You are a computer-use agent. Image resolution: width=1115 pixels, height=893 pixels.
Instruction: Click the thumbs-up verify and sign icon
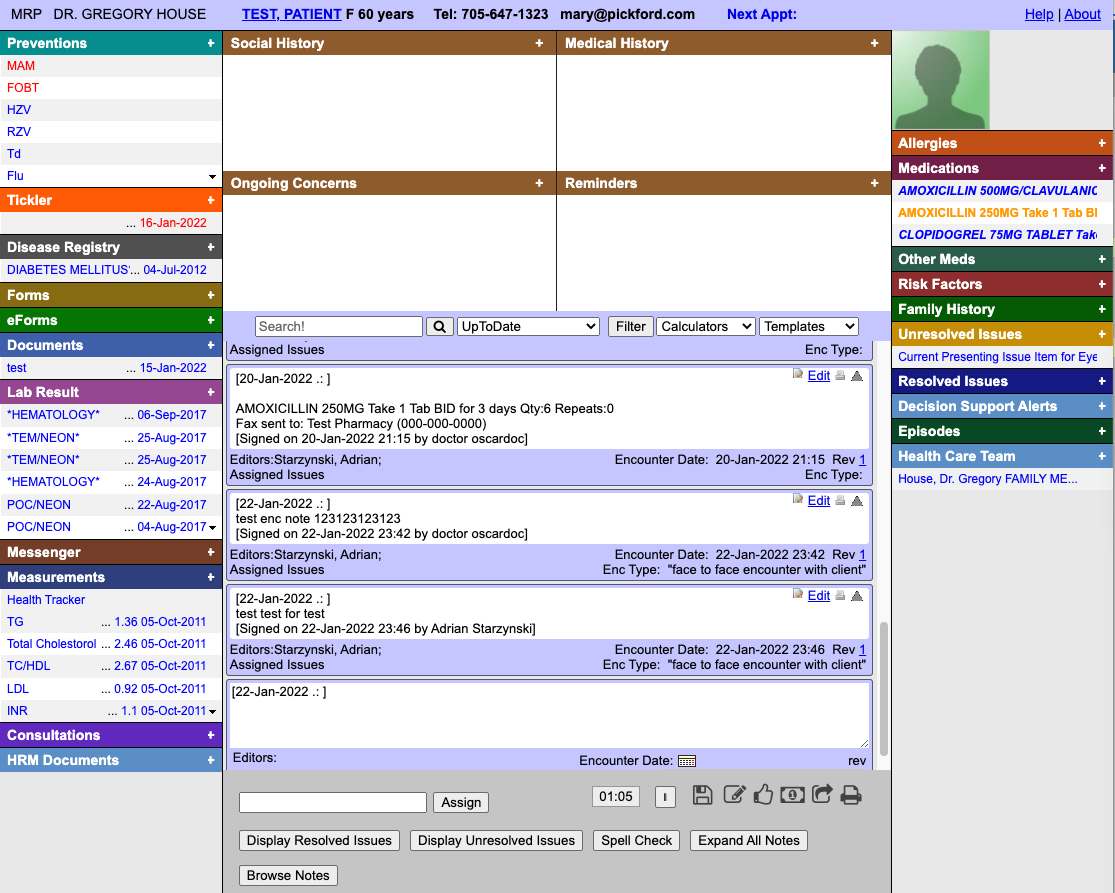pyautogui.click(x=764, y=795)
